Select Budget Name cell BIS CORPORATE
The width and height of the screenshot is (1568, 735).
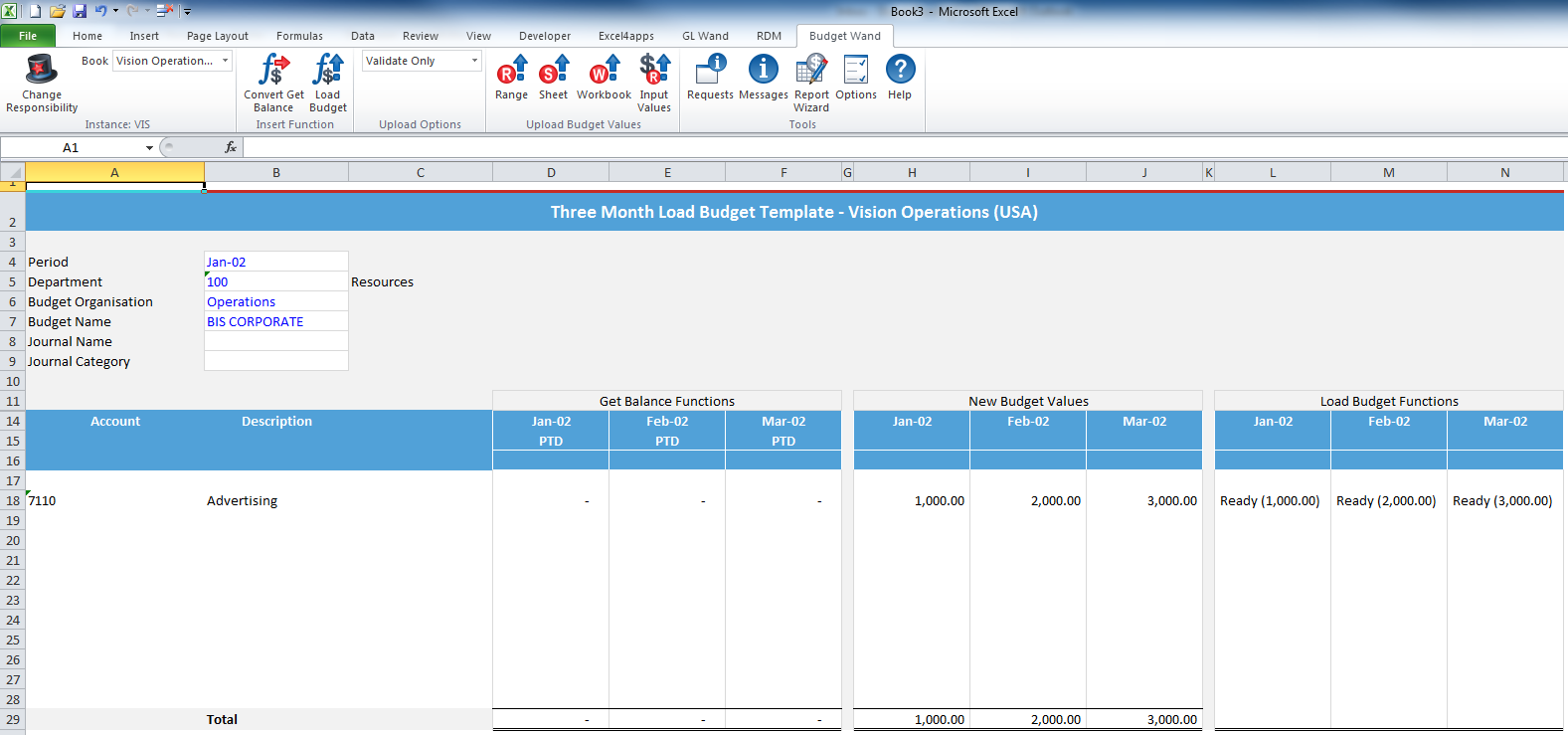(276, 321)
